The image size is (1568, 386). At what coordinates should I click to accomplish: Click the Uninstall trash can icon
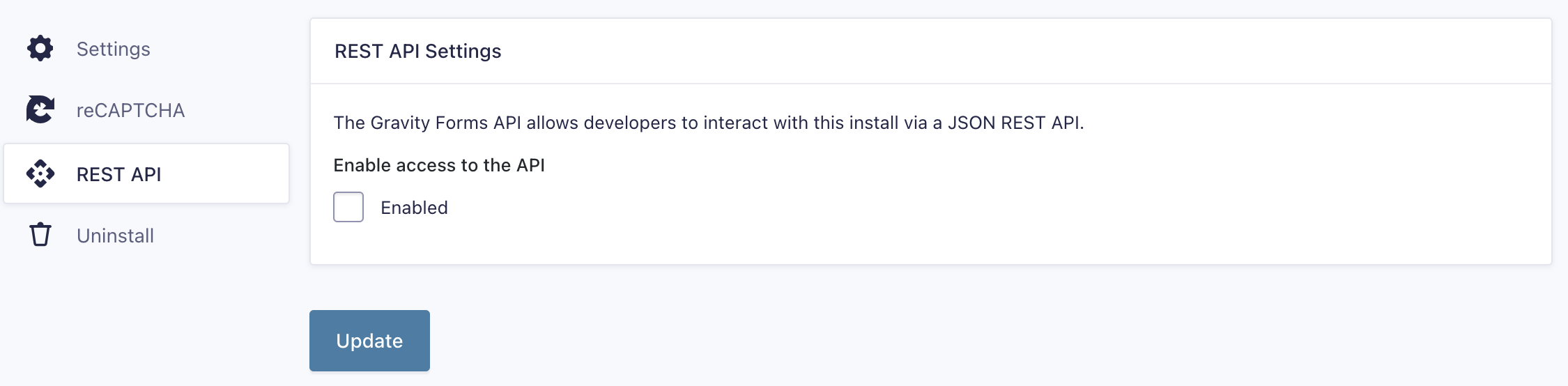[x=40, y=236]
